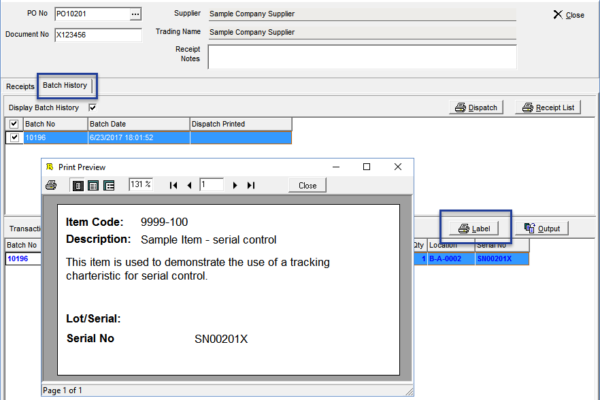600x400 pixels.
Task: Toggle the checkbox for batch 10196 row
Action: (x=15, y=137)
